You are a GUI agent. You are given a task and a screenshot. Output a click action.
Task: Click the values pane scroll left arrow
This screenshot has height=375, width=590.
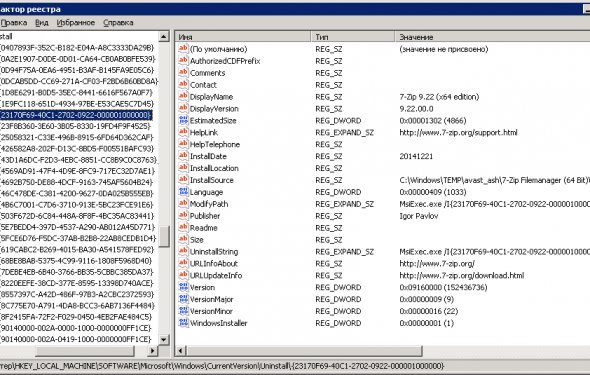click(181, 351)
